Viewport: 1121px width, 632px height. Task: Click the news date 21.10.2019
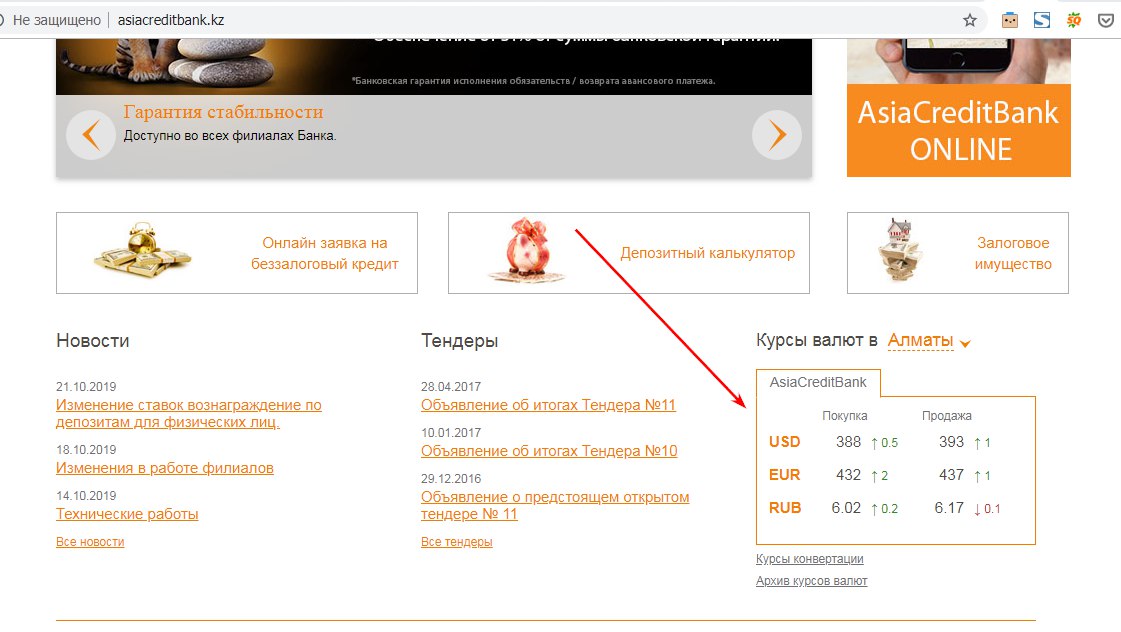click(x=86, y=387)
